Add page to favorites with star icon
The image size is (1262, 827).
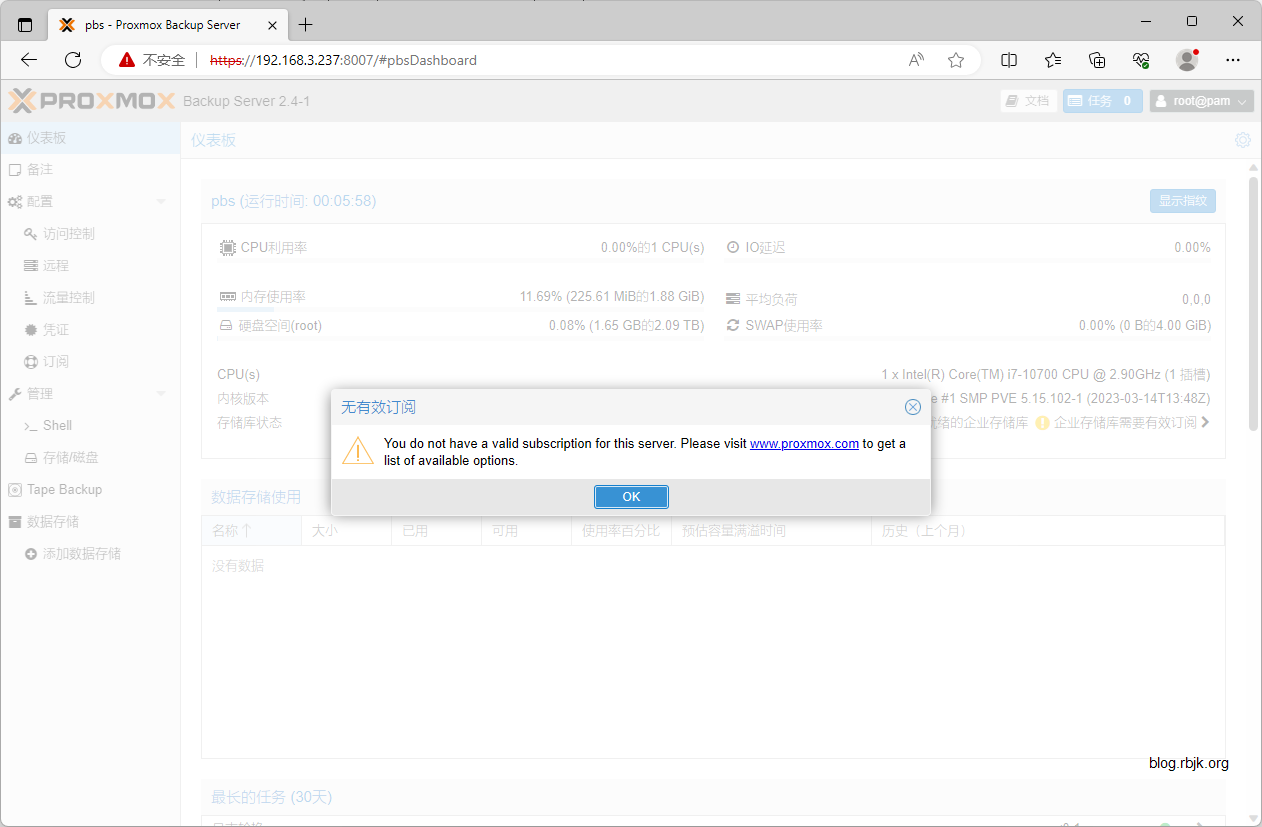tap(956, 60)
